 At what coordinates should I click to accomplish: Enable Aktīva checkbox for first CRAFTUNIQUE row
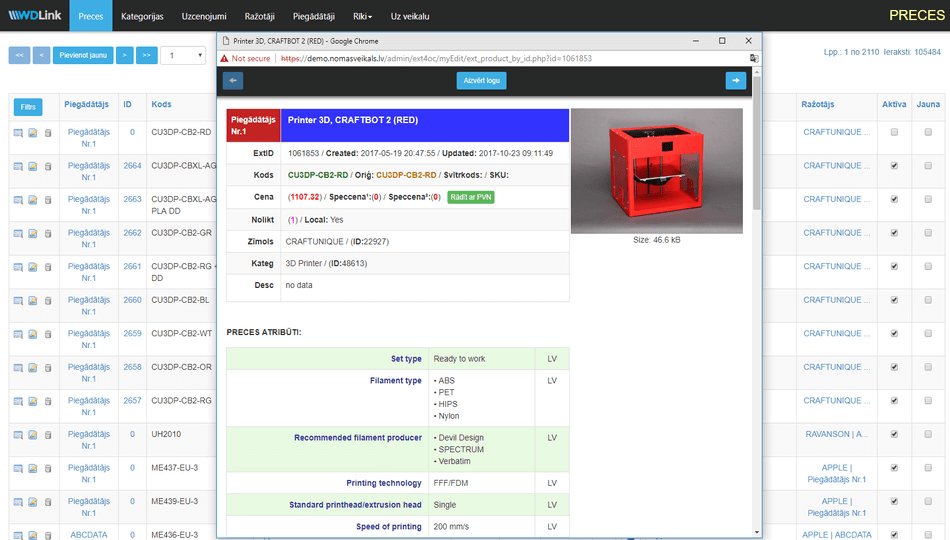(894, 132)
